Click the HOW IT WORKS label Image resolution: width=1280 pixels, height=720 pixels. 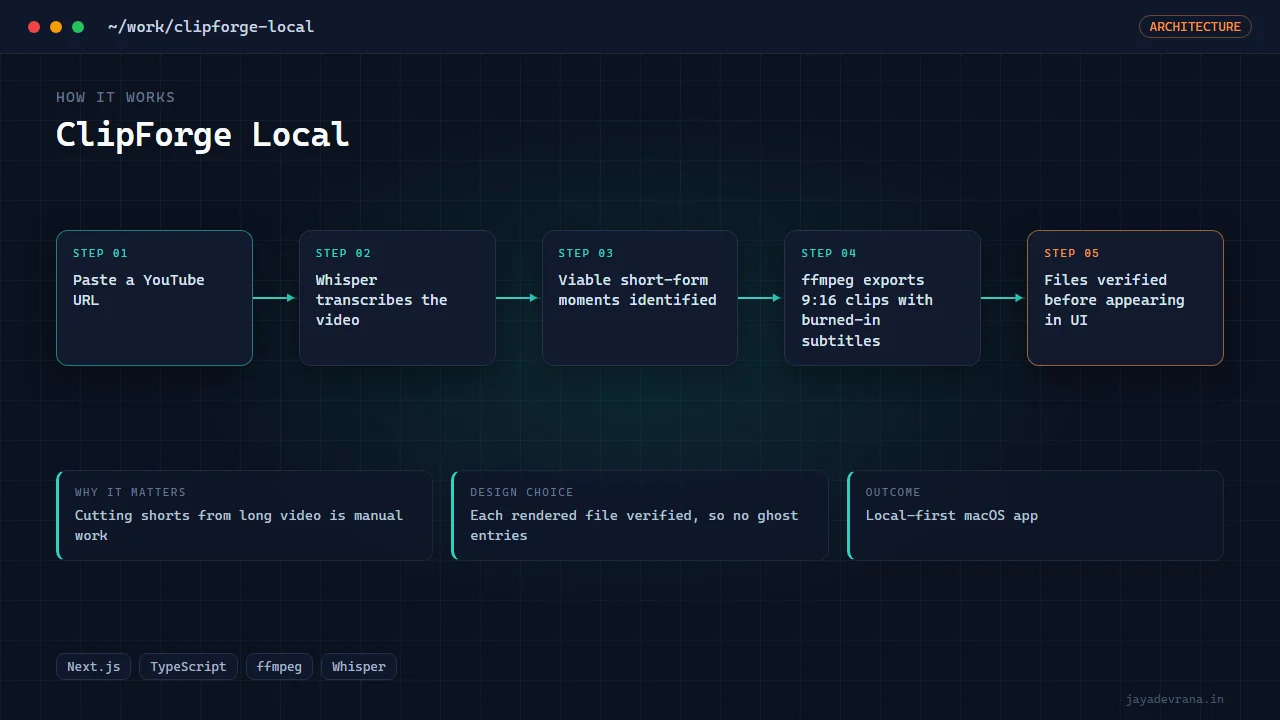115,97
